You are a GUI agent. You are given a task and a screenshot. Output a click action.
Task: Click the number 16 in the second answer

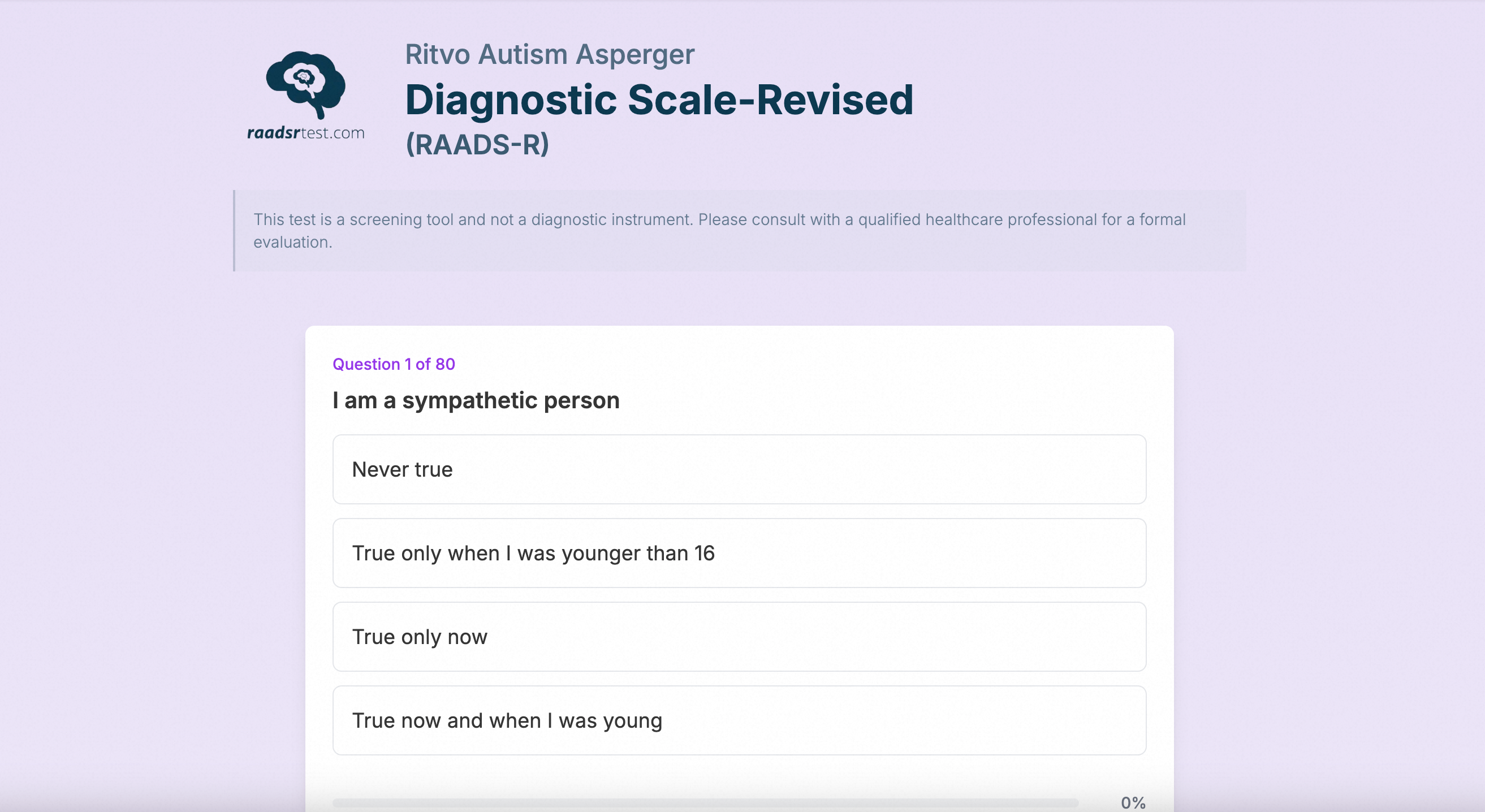coord(705,552)
